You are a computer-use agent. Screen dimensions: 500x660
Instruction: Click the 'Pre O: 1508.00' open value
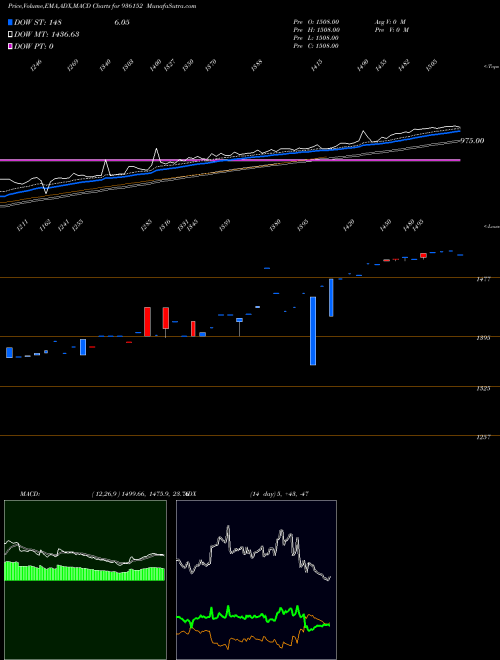(x=316, y=22)
